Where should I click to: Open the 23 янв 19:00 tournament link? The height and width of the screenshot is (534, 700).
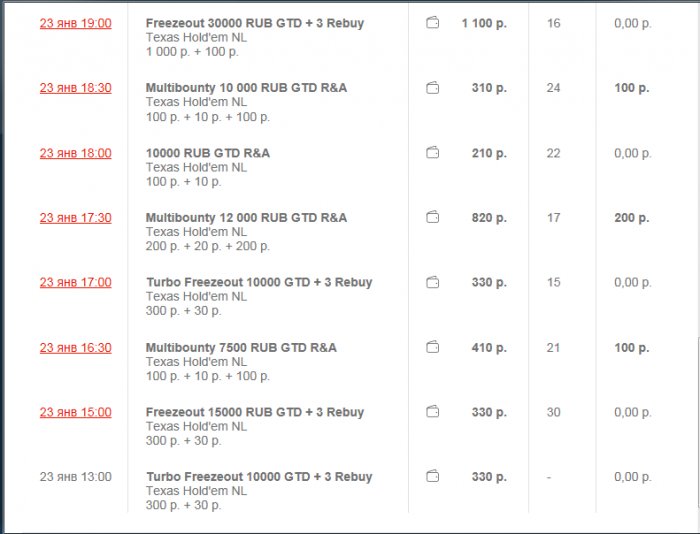[76, 23]
